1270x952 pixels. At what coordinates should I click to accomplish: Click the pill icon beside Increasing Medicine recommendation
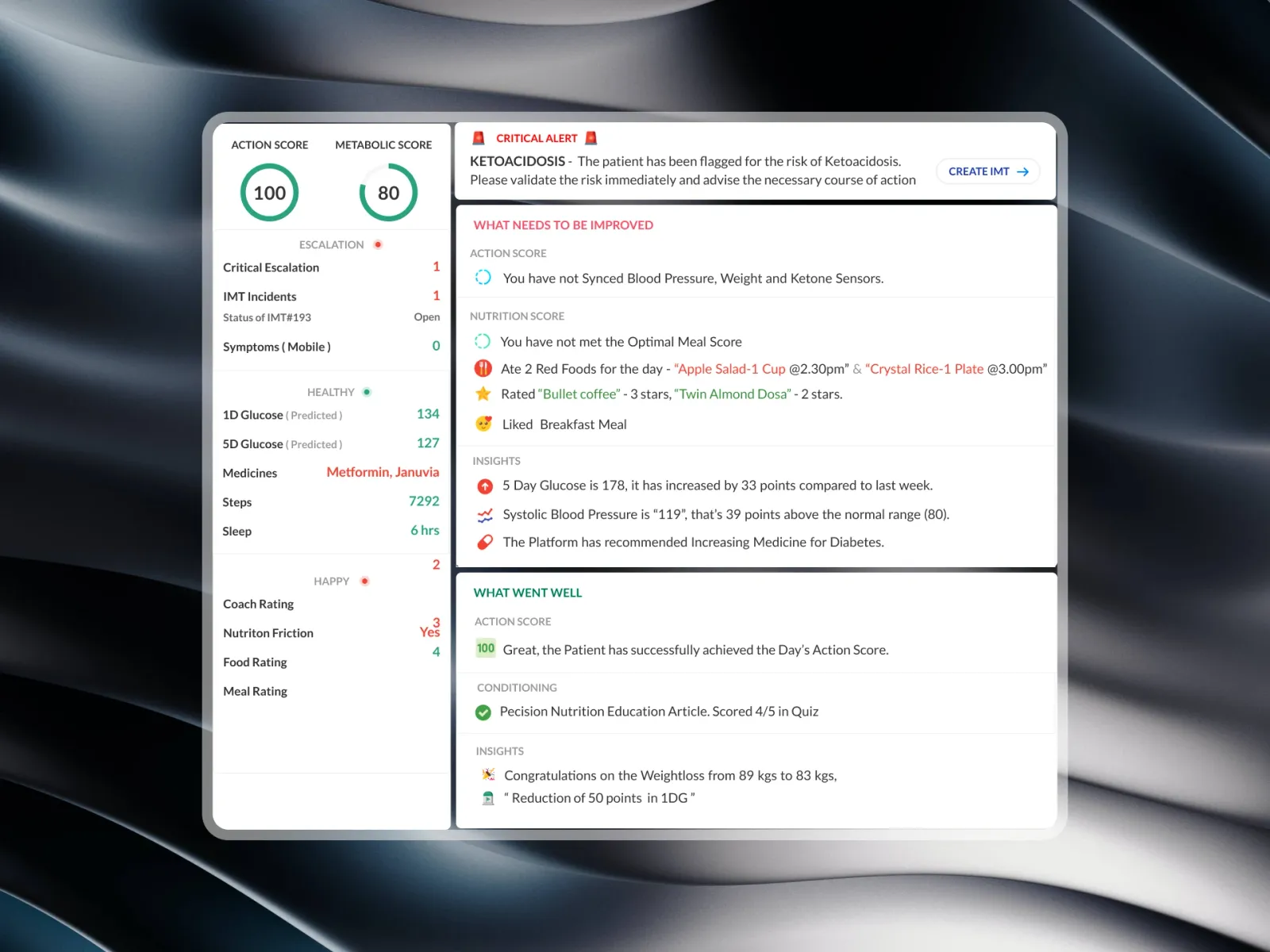(x=484, y=542)
